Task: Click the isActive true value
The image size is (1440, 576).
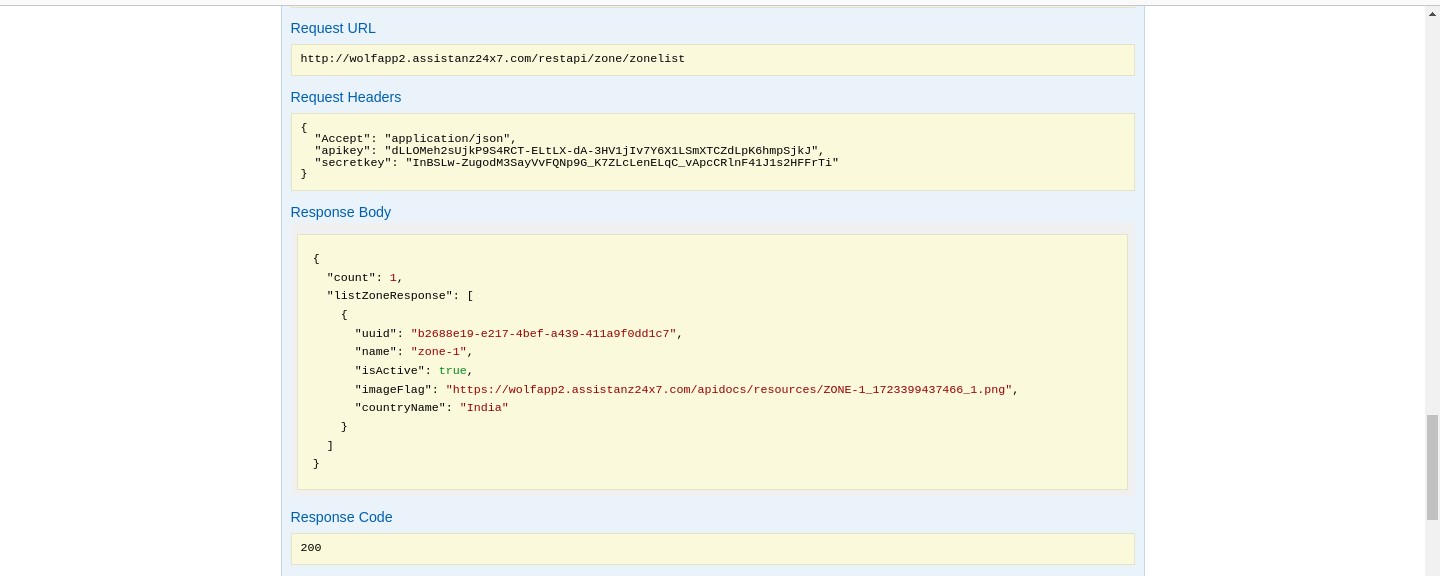Action: coord(452,371)
